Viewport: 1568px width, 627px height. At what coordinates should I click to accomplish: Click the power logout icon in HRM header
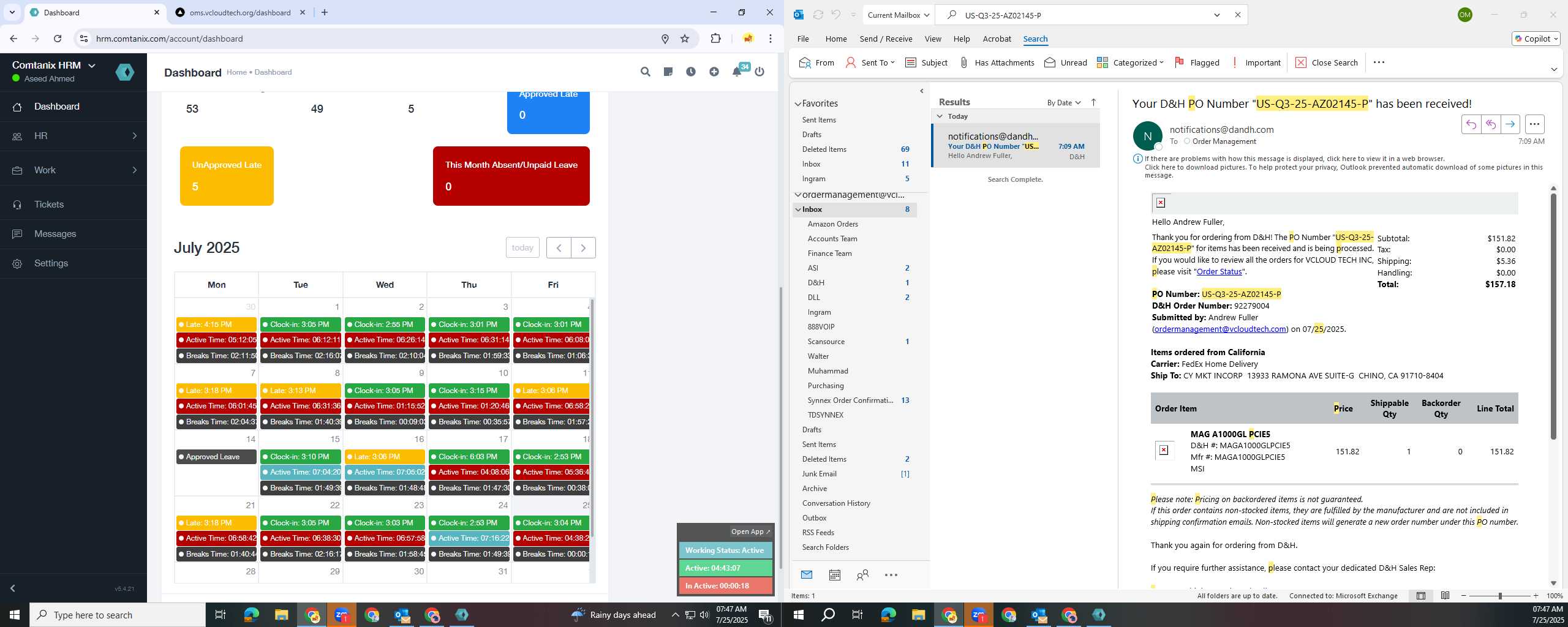(x=759, y=72)
